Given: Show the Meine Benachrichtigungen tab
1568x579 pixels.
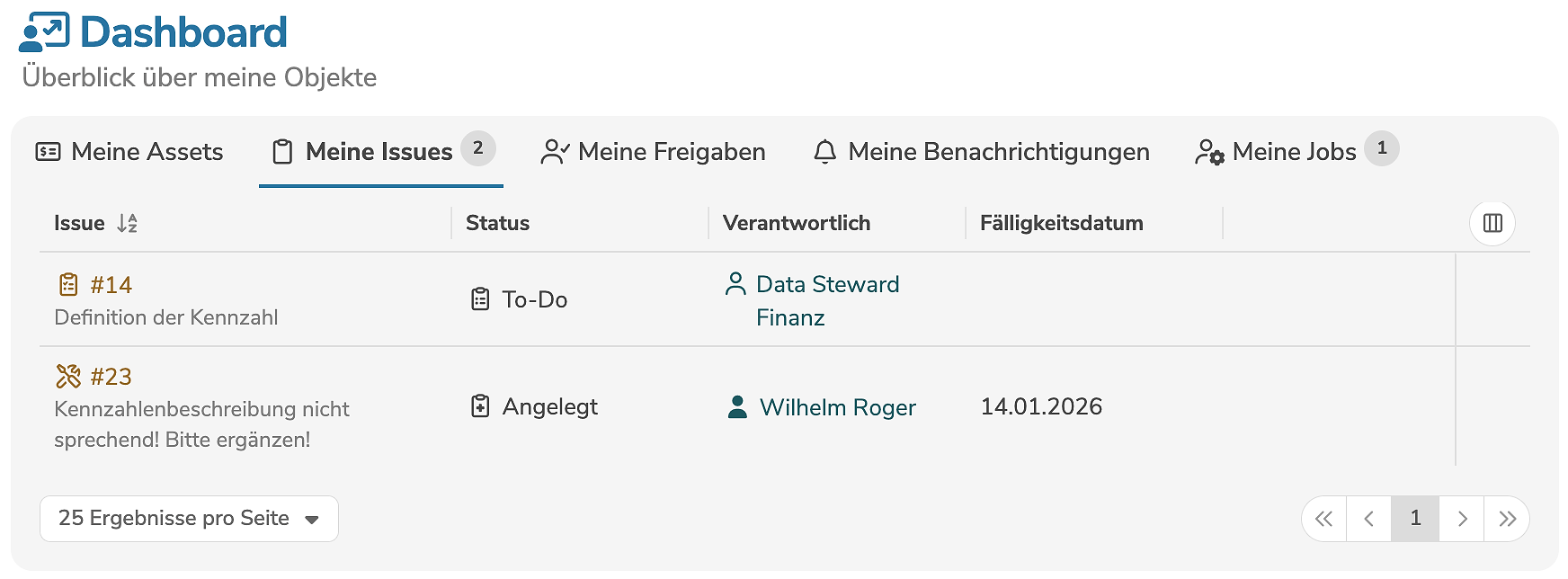Looking at the screenshot, I should pos(982,152).
